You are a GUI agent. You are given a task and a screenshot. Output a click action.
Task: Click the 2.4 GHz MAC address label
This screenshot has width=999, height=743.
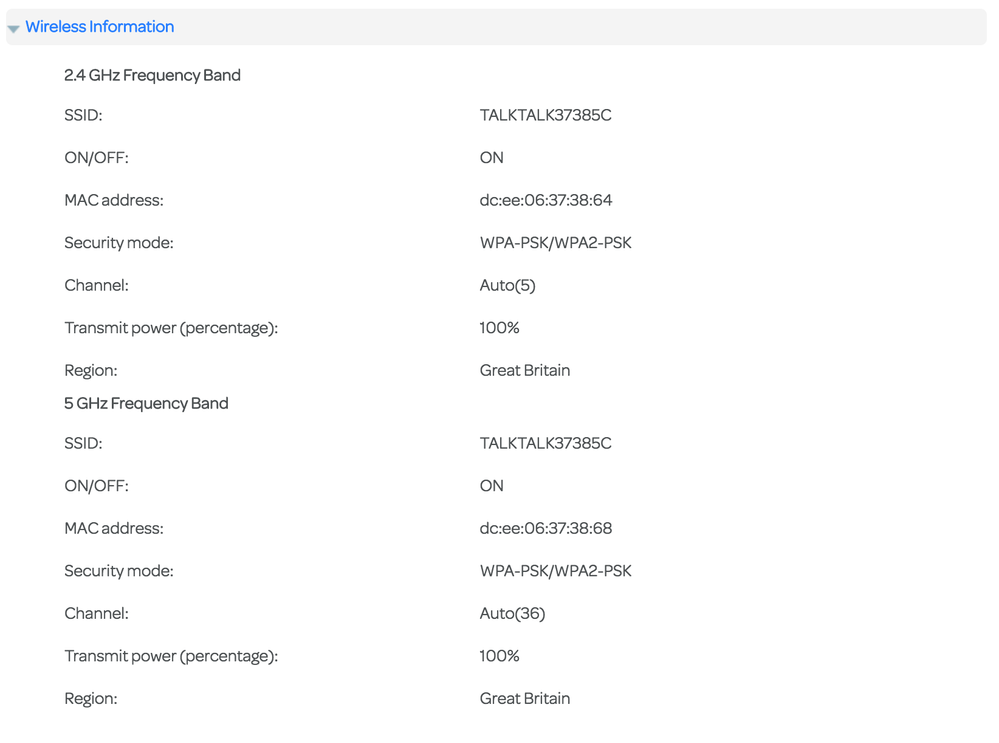click(113, 200)
